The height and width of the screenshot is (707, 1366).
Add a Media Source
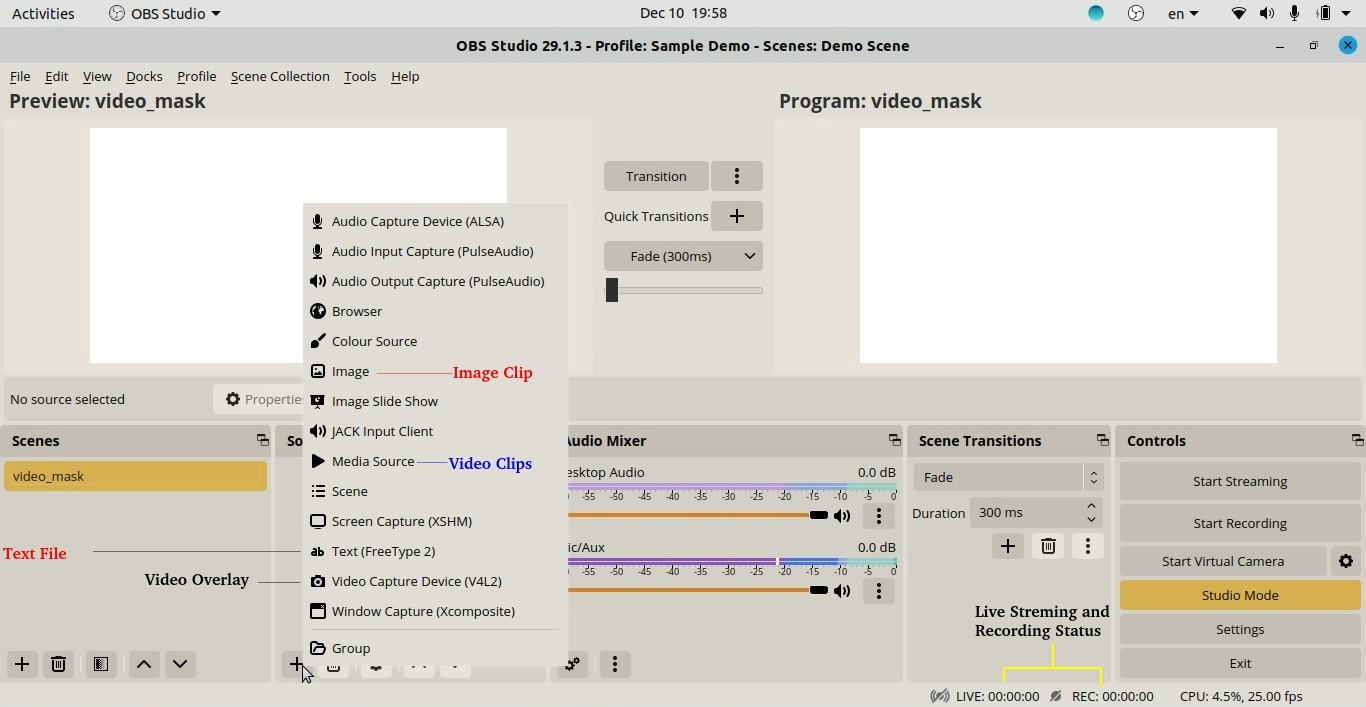[435, 461]
